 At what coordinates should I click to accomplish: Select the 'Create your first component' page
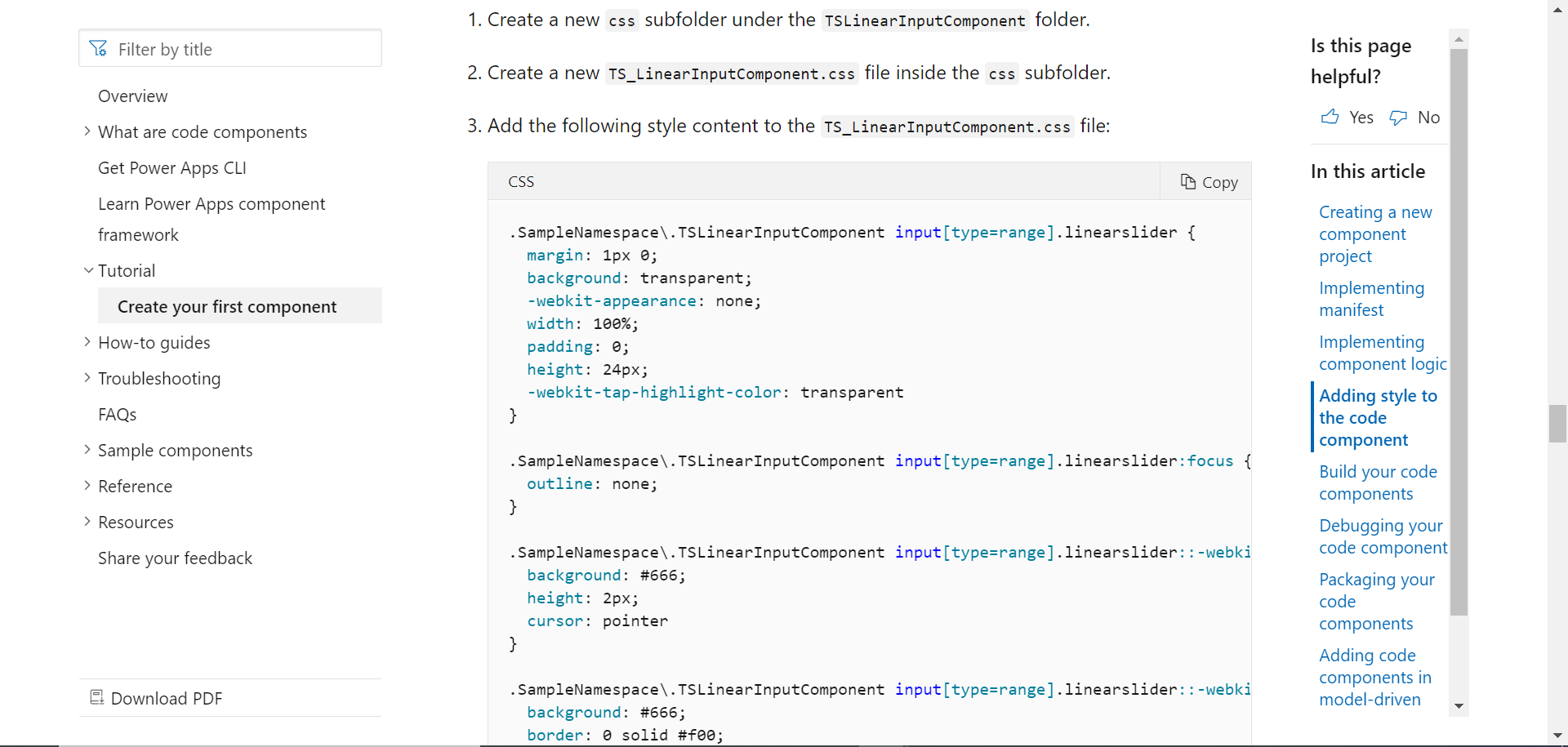coord(227,306)
